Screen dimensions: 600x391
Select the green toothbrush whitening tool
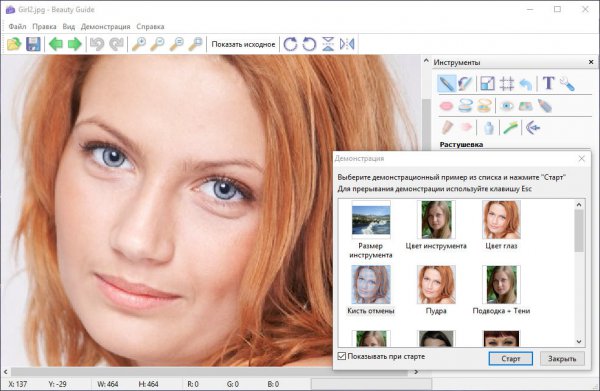click(510, 127)
